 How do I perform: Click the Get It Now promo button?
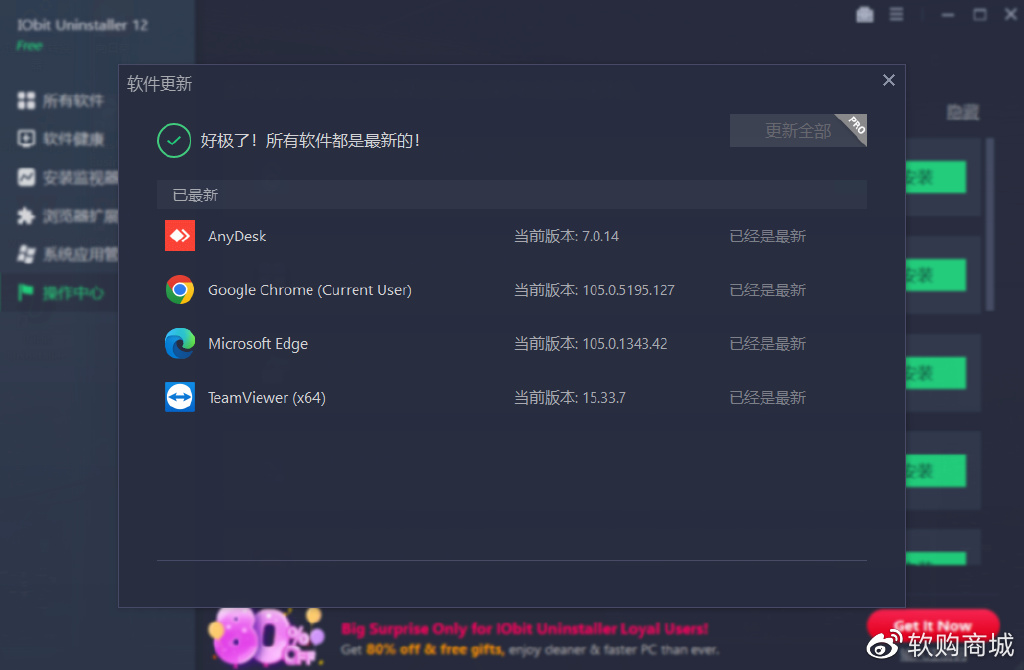pyautogui.click(x=933, y=624)
